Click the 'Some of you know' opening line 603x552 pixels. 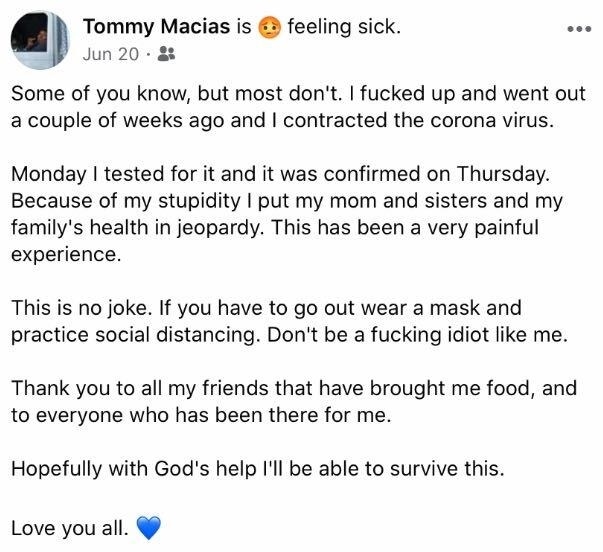click(298, 94)
